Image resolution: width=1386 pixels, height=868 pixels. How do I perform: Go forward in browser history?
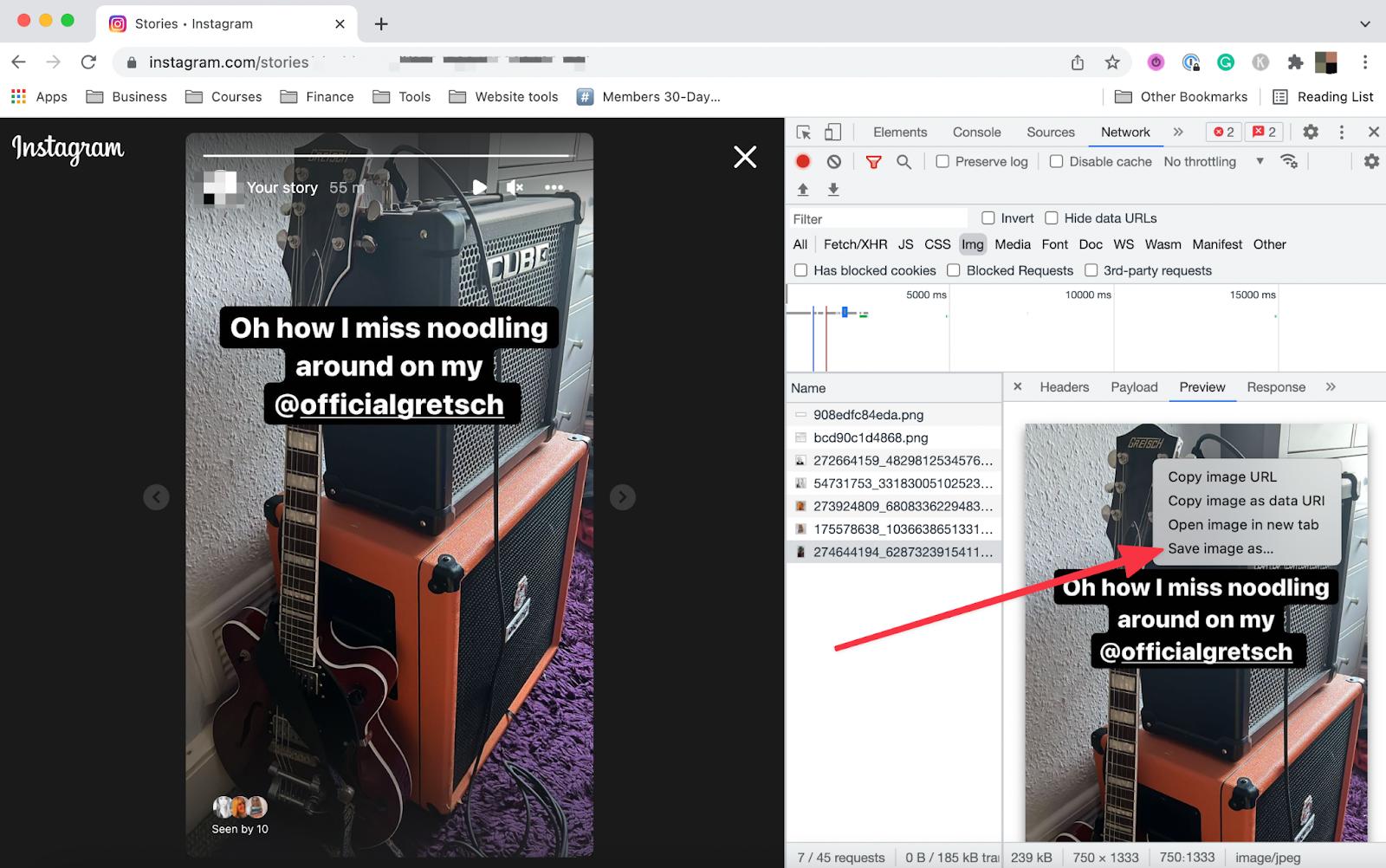click(54, 62)
